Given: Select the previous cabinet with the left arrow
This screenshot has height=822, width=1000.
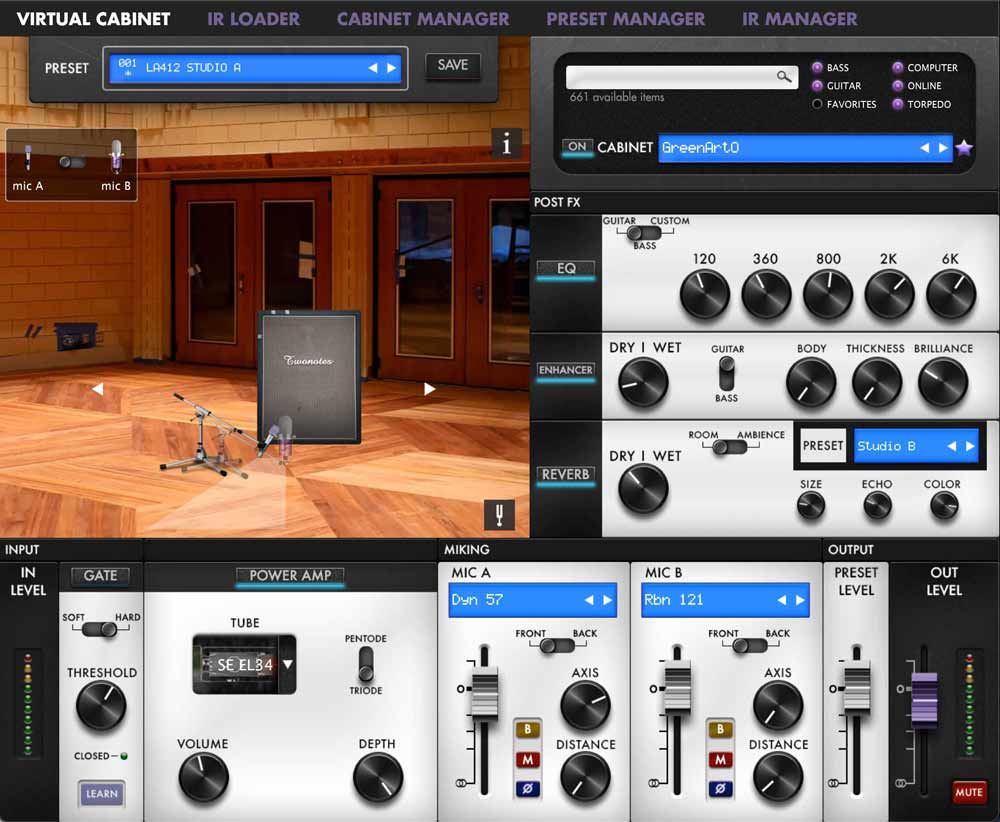Looking at the screenshot, I should (x=924, y=148).
